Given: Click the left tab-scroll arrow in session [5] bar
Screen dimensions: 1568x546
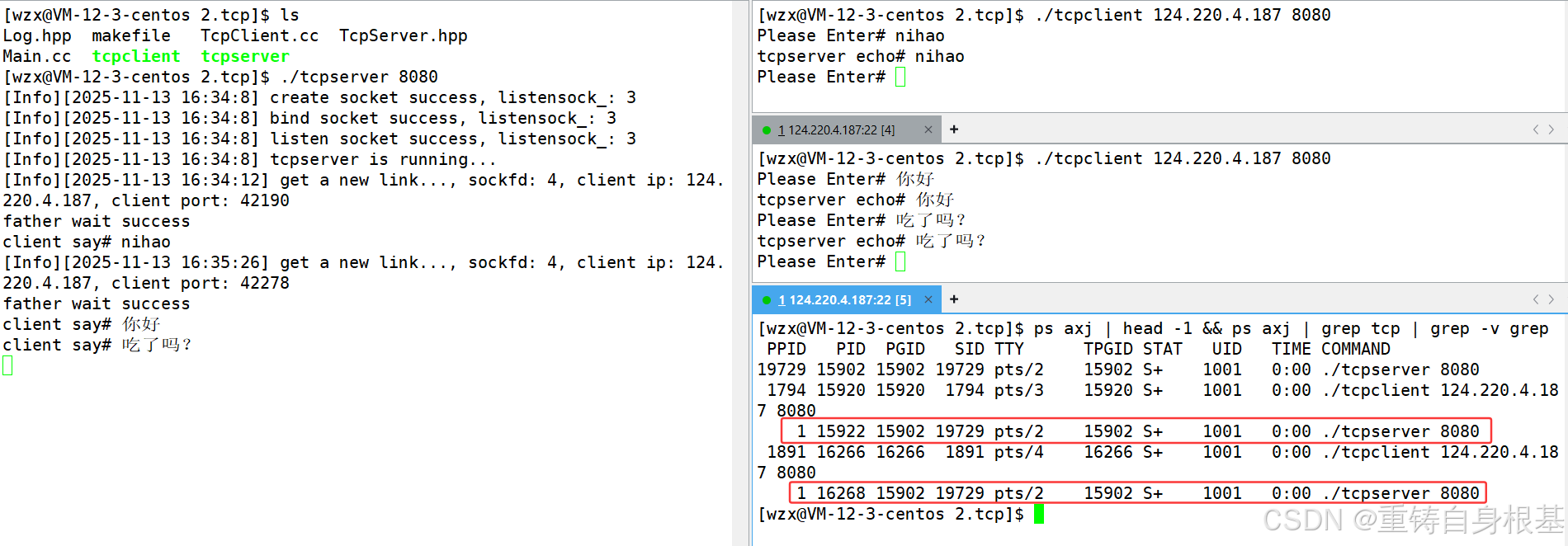Looking at the screenshot, I should [x=1536, y=299].
